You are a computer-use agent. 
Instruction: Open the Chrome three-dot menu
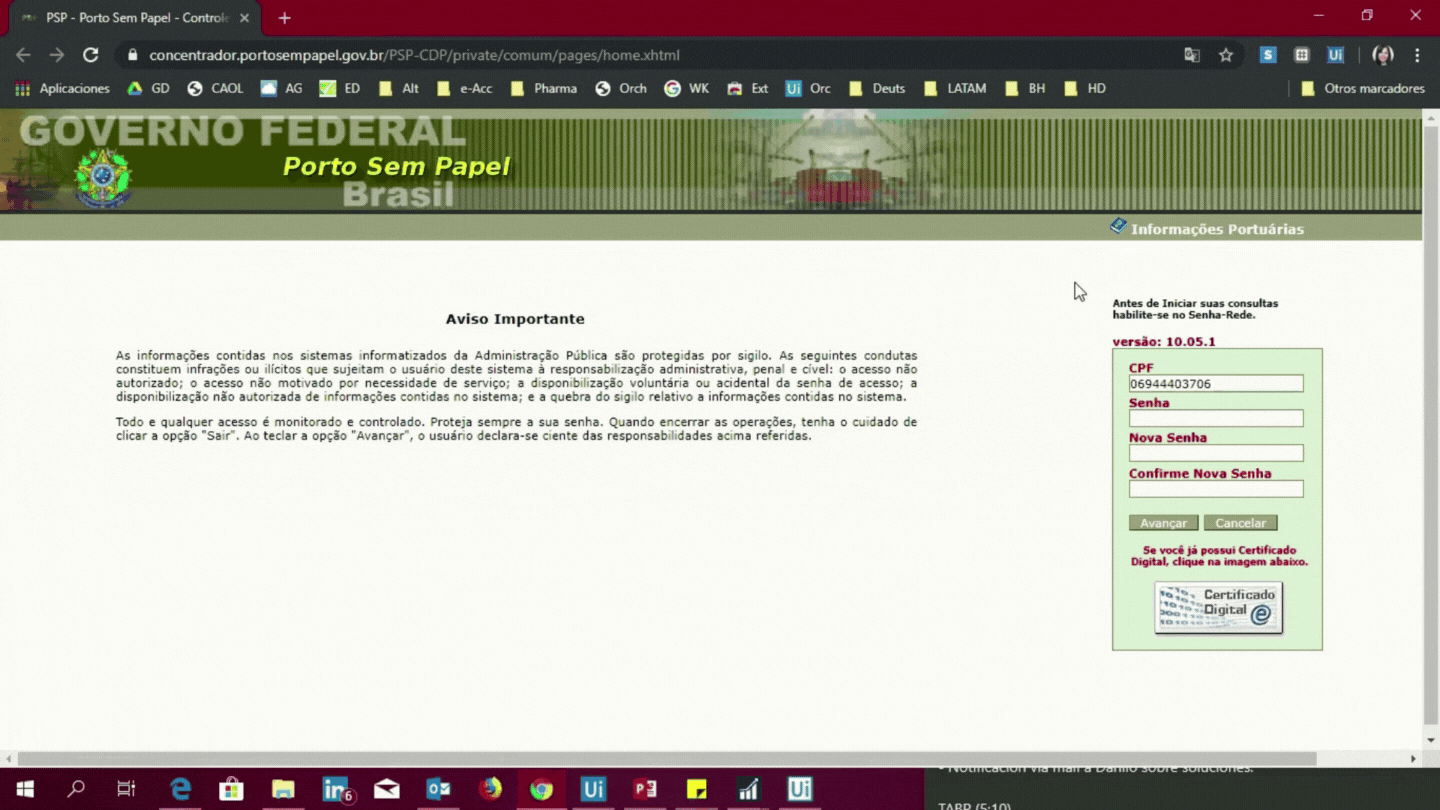click(1417, 55)
